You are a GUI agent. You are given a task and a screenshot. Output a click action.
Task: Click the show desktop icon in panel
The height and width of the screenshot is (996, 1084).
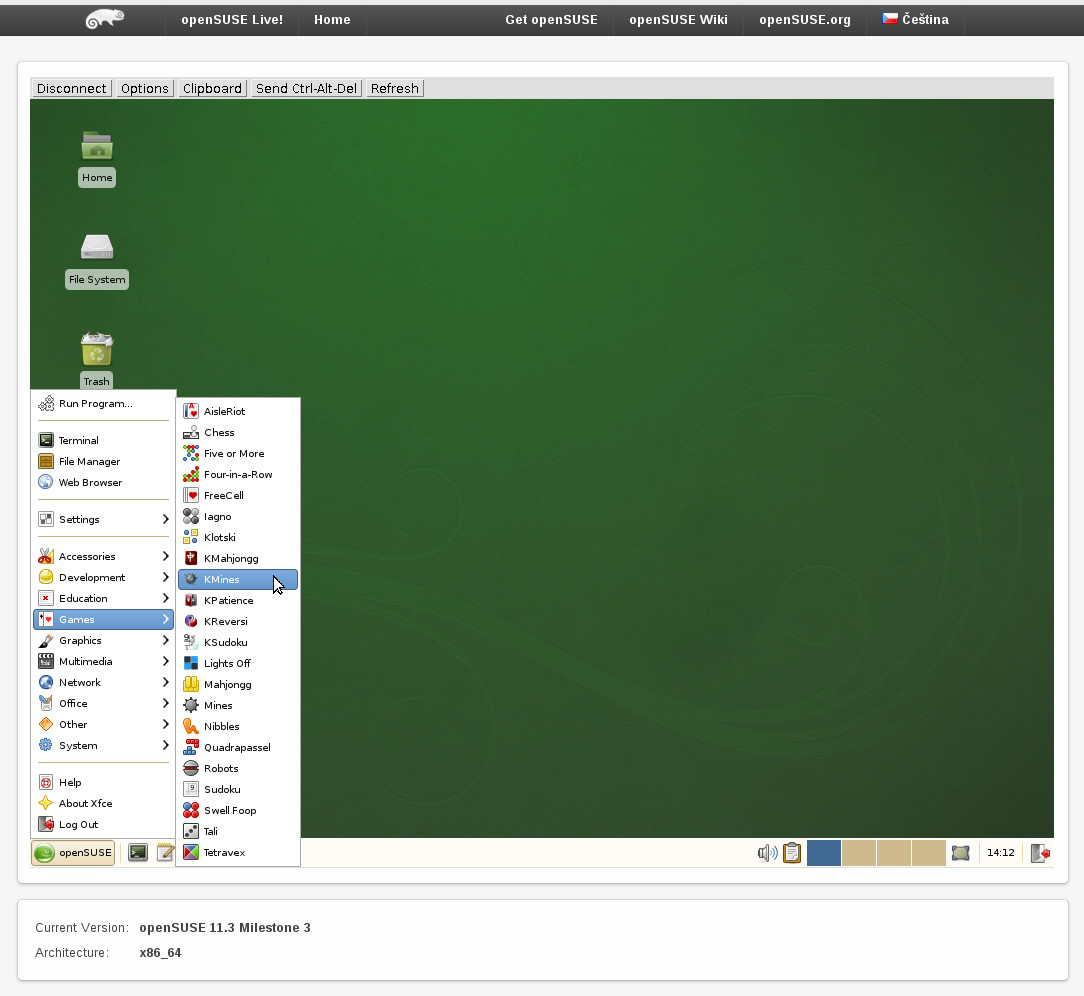[961, 853]
